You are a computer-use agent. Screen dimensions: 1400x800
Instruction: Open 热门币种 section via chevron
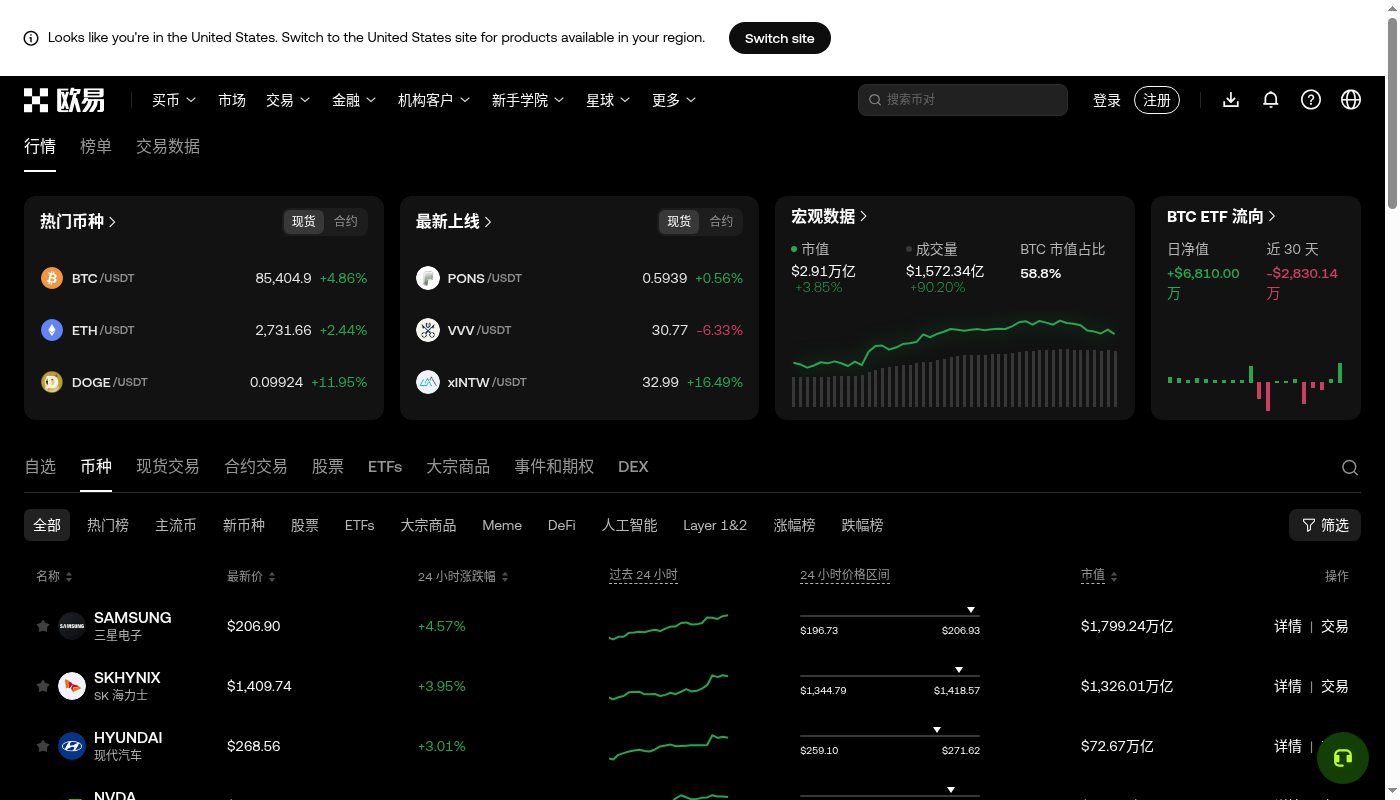(112, 222)
